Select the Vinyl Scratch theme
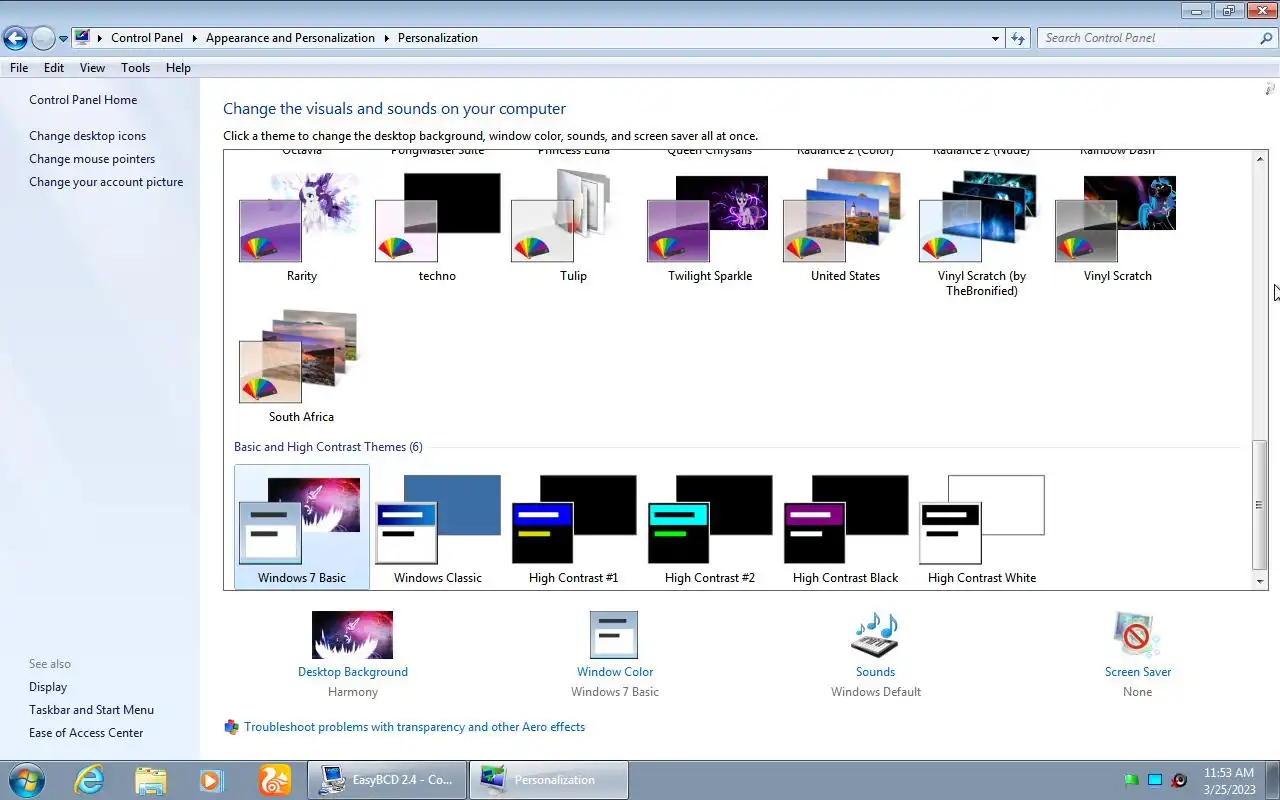The image size is (1280, 800). click(x=1117, y=227)
